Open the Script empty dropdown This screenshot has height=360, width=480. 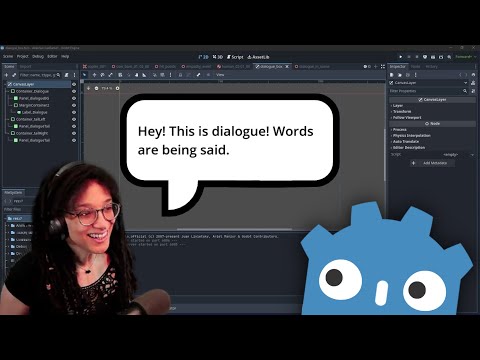tap(454, 155)
